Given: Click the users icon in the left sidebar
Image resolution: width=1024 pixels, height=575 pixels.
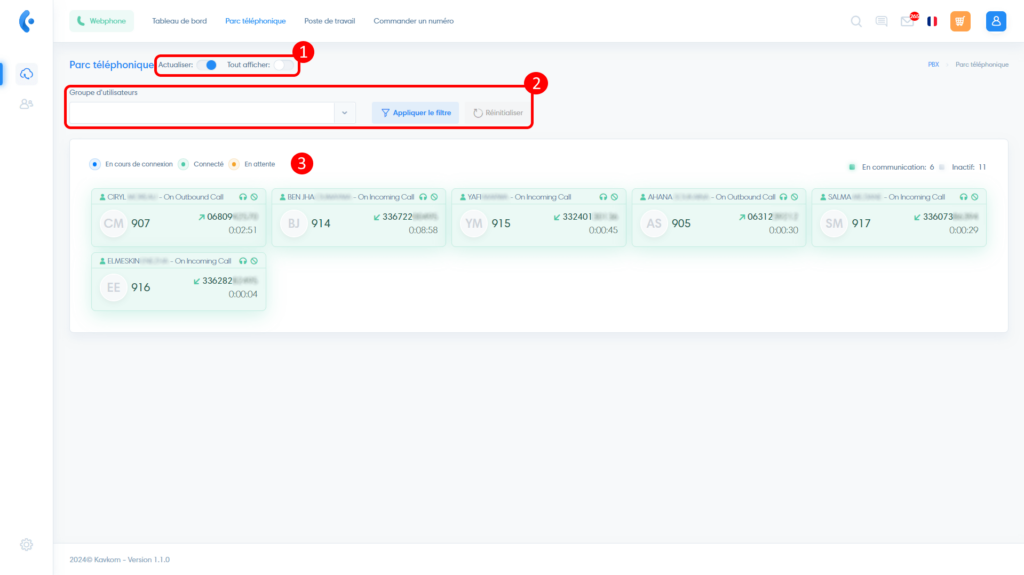Looking at the screenshot, I should [27, 103].
